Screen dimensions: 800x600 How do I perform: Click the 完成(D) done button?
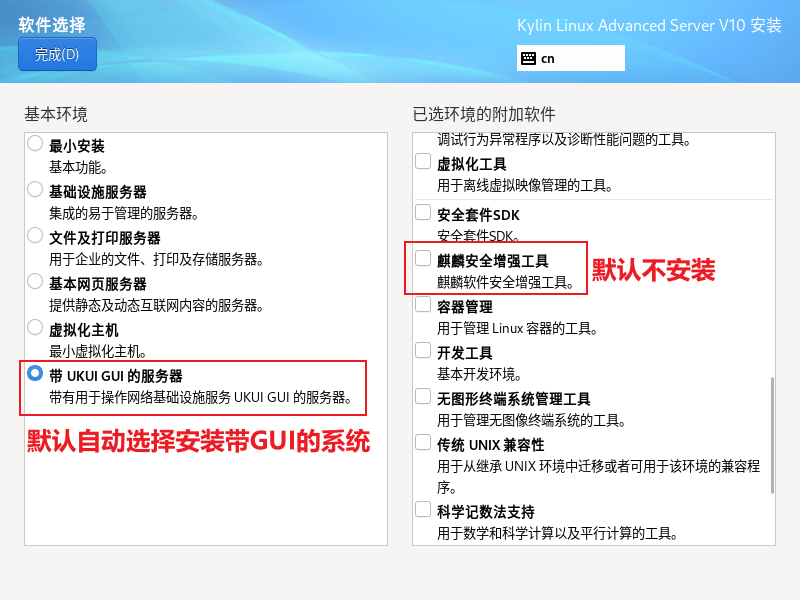click(57, 54)
